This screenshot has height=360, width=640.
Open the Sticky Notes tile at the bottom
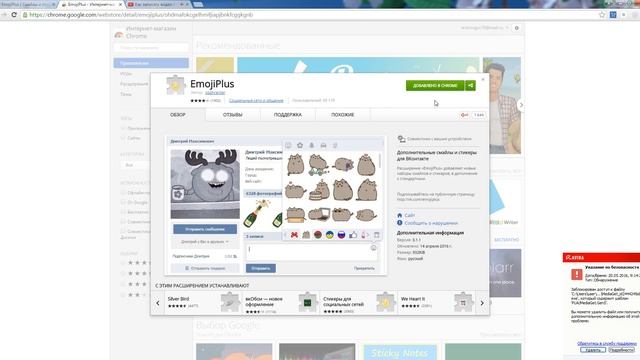[400, 352]
